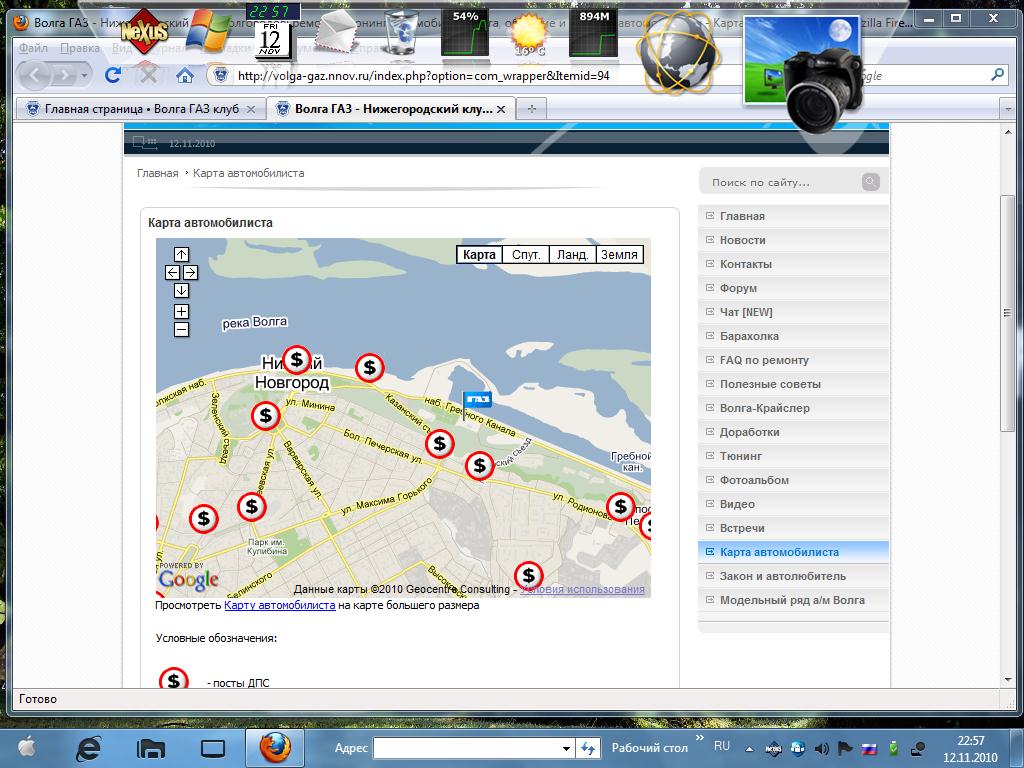Select the 'Волга ГАЗ - Нижегородский клу...' tab

391,109
